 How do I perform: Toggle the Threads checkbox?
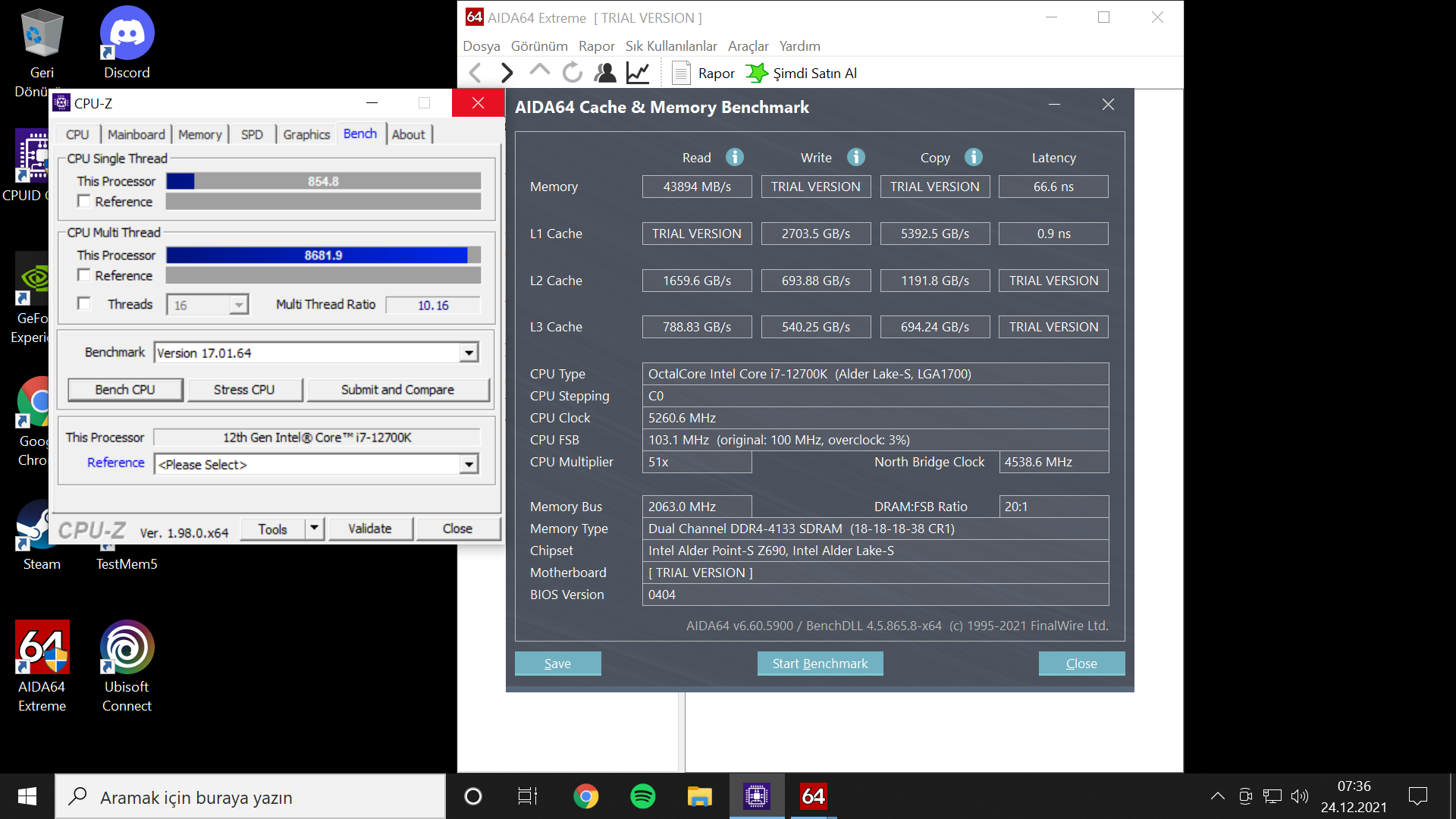click(x=84, y=303)
